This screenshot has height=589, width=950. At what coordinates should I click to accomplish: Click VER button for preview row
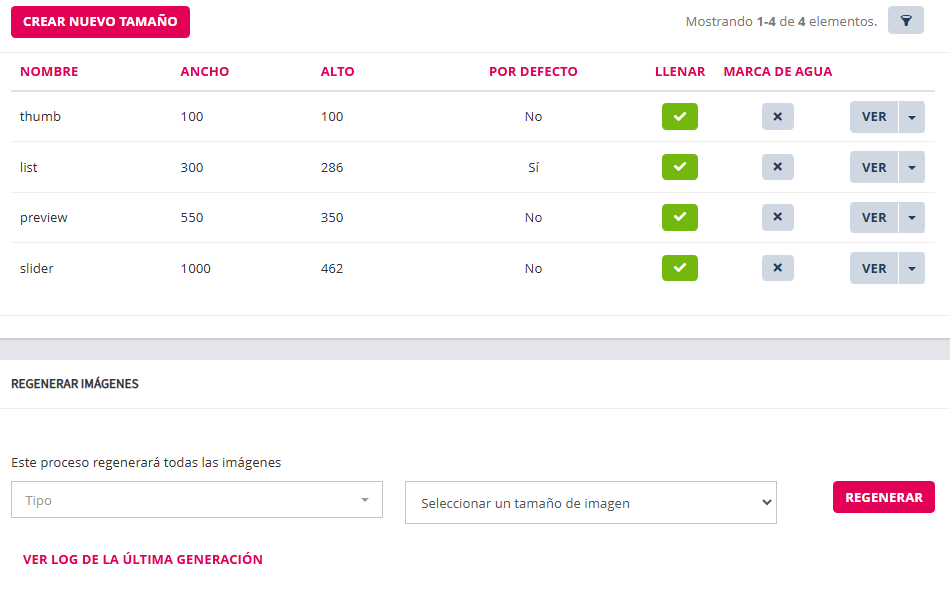pyautogui.click(x=873, y=218)
